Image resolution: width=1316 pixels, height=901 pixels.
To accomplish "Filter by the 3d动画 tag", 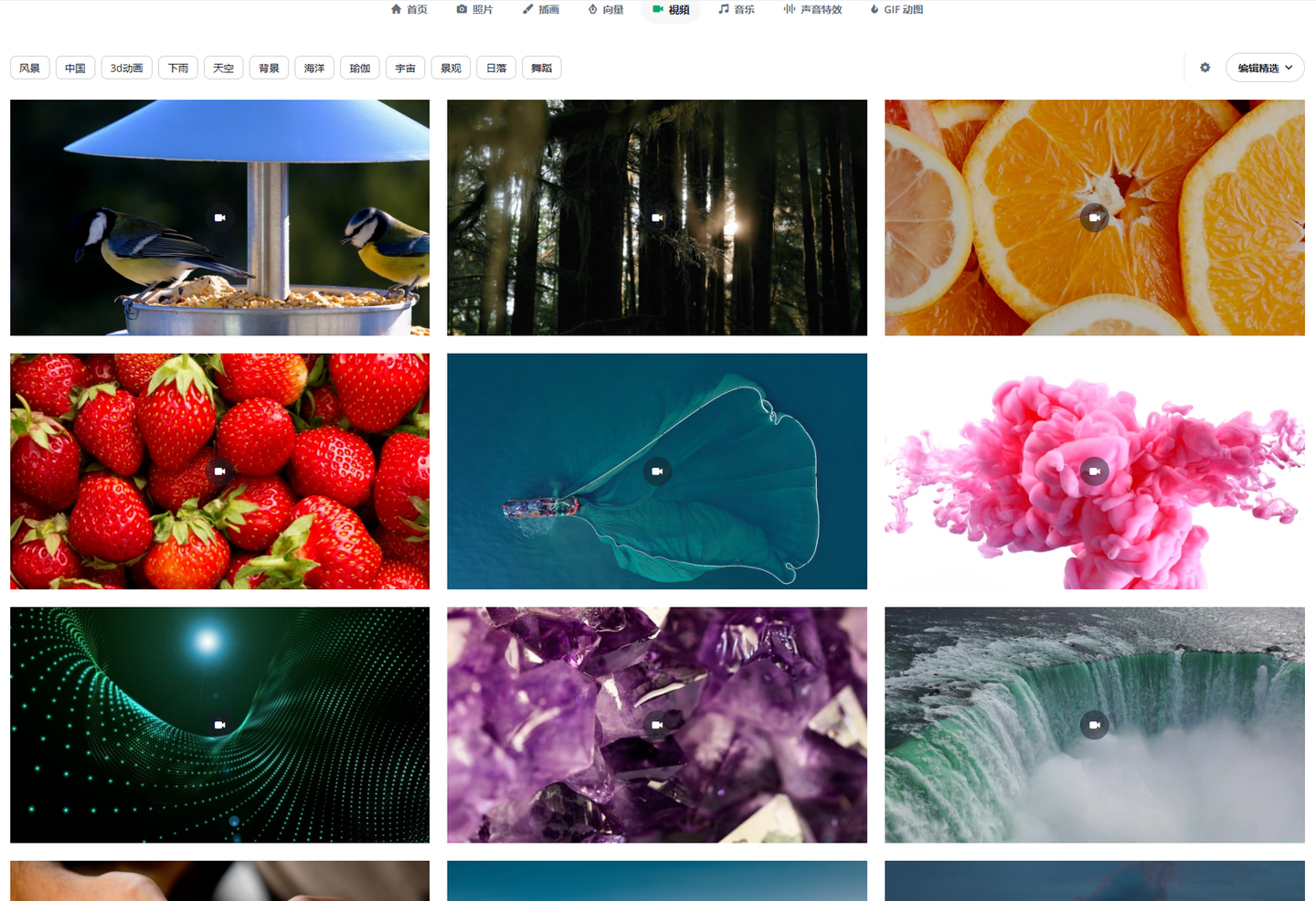I will [x=127, y=68].
